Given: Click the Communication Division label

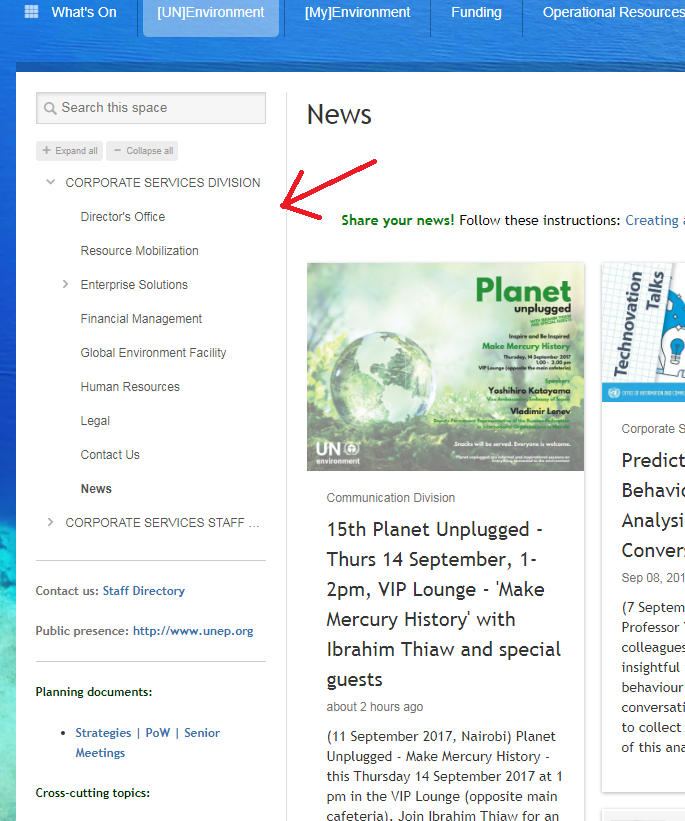Looking at the screenshot, I should (x=391, y=498).
